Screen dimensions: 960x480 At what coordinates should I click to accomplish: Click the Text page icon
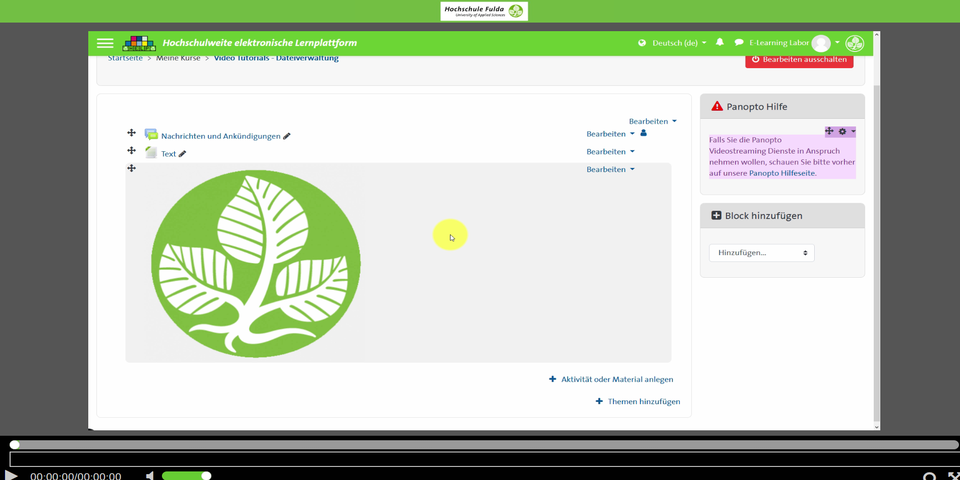pos(151,152)
